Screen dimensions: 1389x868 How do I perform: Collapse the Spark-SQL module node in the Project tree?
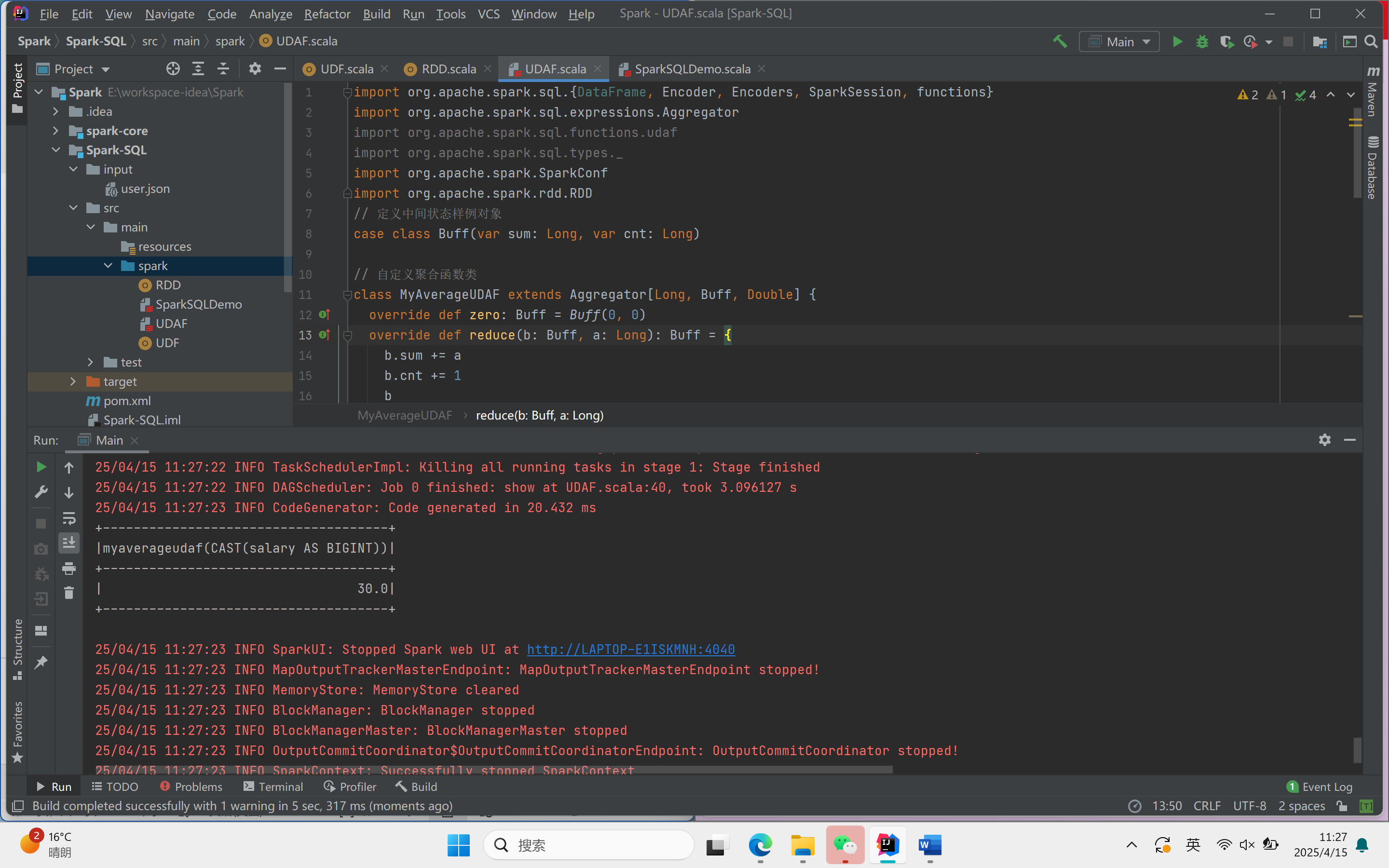tap(55, 150)
